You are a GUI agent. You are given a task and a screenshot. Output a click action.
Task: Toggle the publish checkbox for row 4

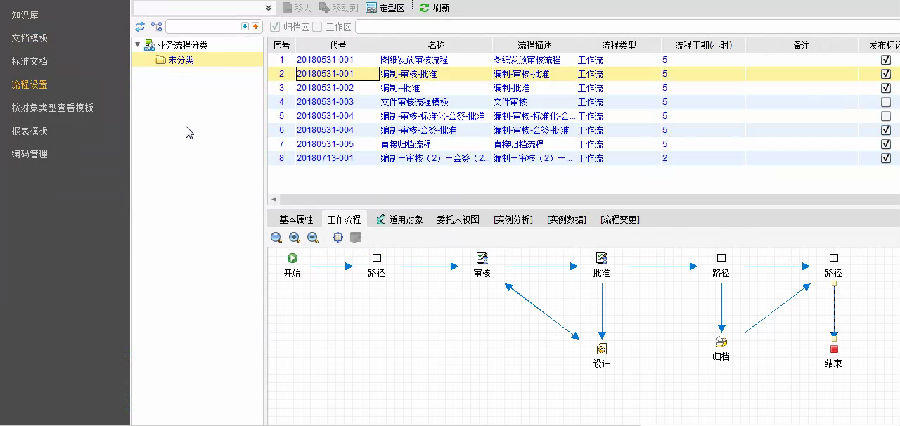pos(885,102)
